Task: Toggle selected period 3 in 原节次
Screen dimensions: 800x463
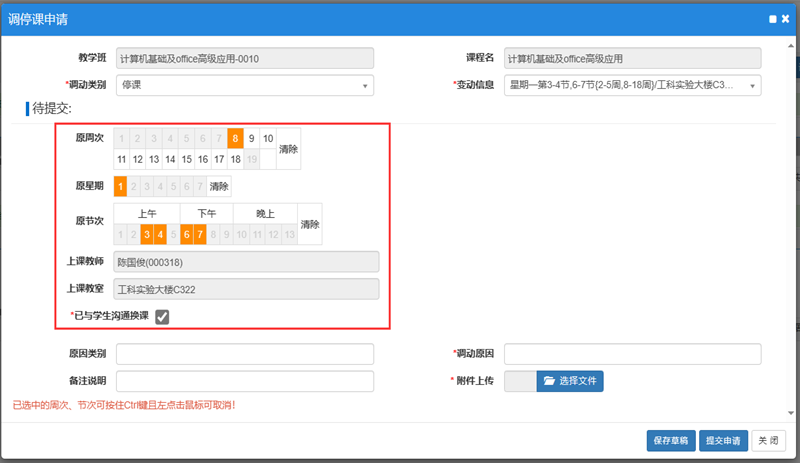Action: (147, 234)
